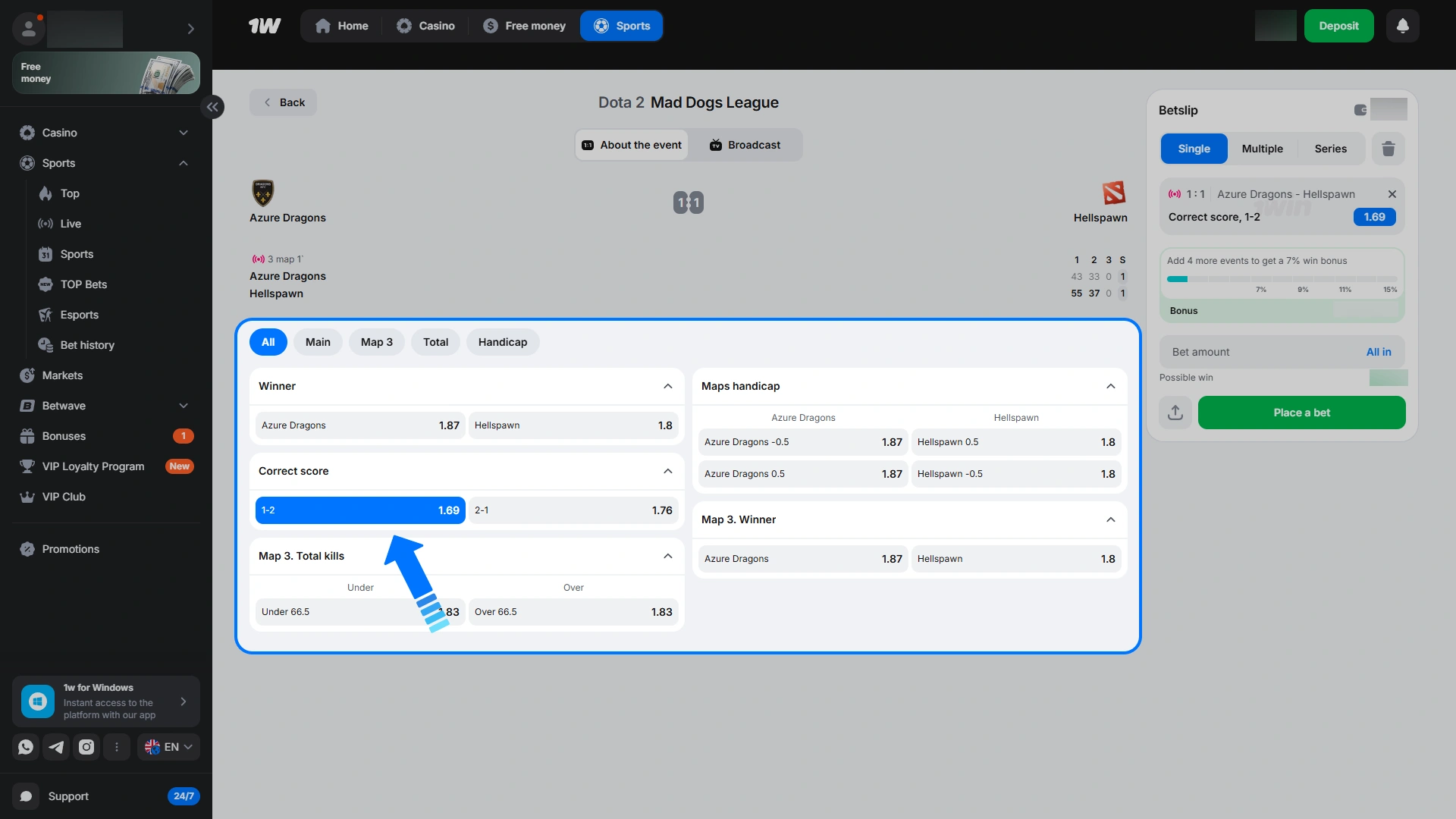Viewport: 1456px width, 819px height.
Task: Open WhatsApp contact icon
Action: pos(26,747)
